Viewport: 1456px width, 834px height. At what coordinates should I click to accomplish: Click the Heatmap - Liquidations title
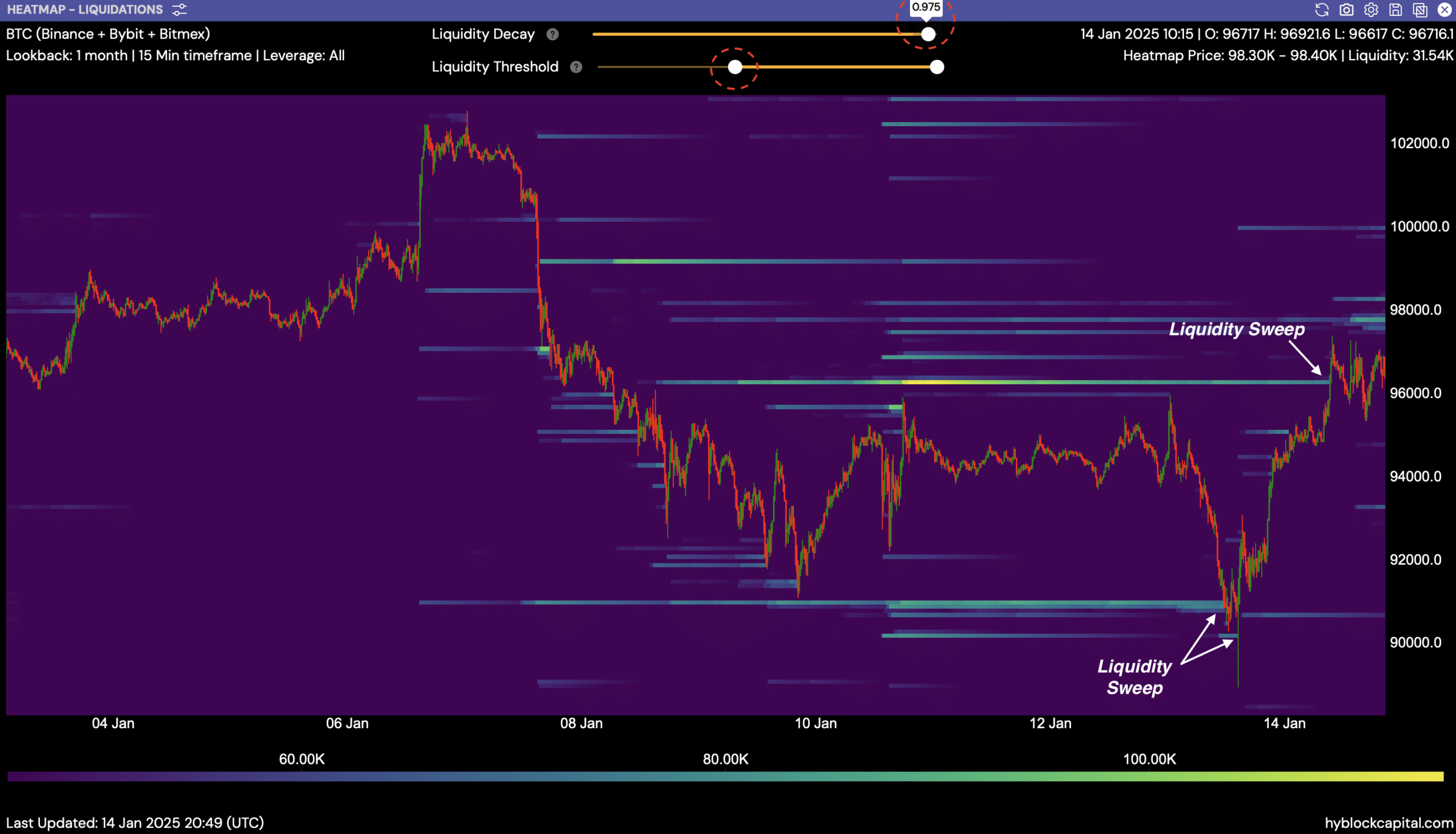click(85, 10)
